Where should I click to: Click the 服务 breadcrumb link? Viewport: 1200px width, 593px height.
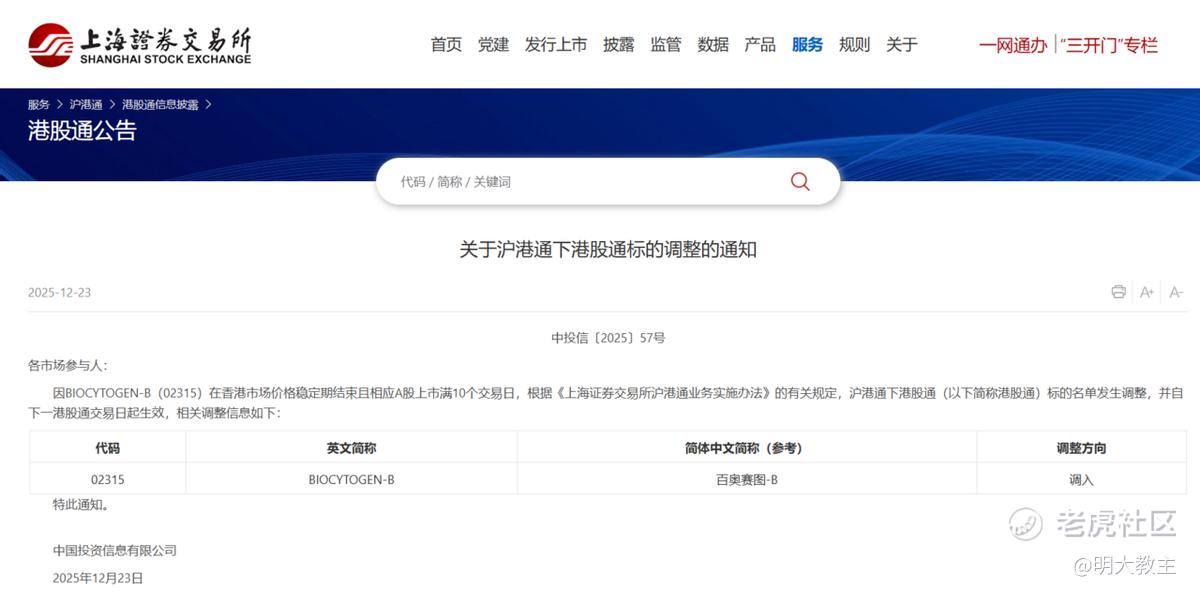point(39,104)
